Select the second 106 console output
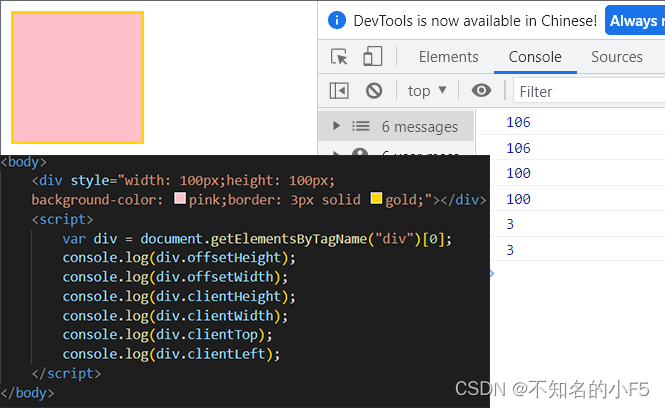 pos(518,148)
